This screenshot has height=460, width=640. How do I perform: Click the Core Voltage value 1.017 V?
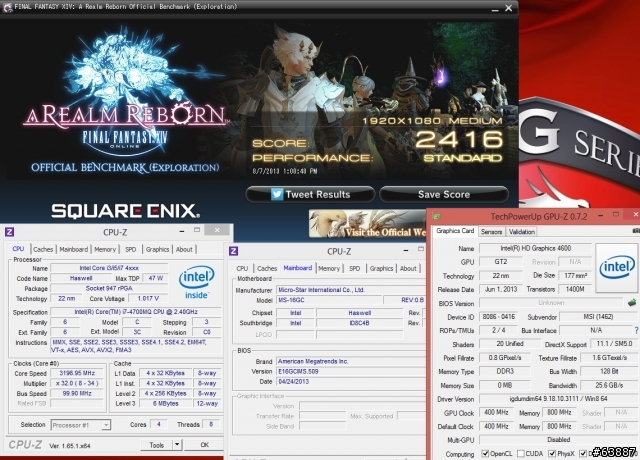click(x=148, y=298)
